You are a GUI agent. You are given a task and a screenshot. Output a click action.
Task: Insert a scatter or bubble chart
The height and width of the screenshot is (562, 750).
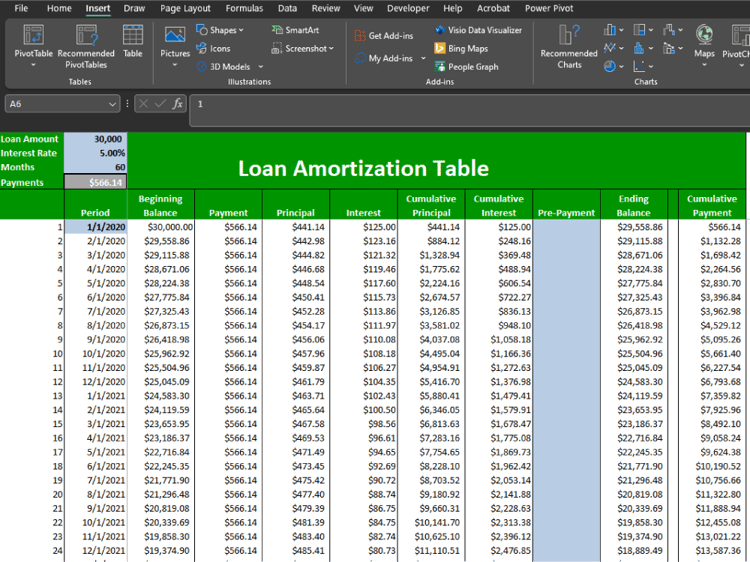pyautogui.click(x=639, y=66)
